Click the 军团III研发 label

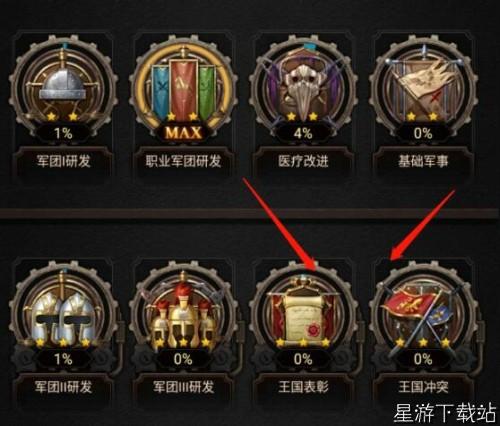tap(183, 387)
